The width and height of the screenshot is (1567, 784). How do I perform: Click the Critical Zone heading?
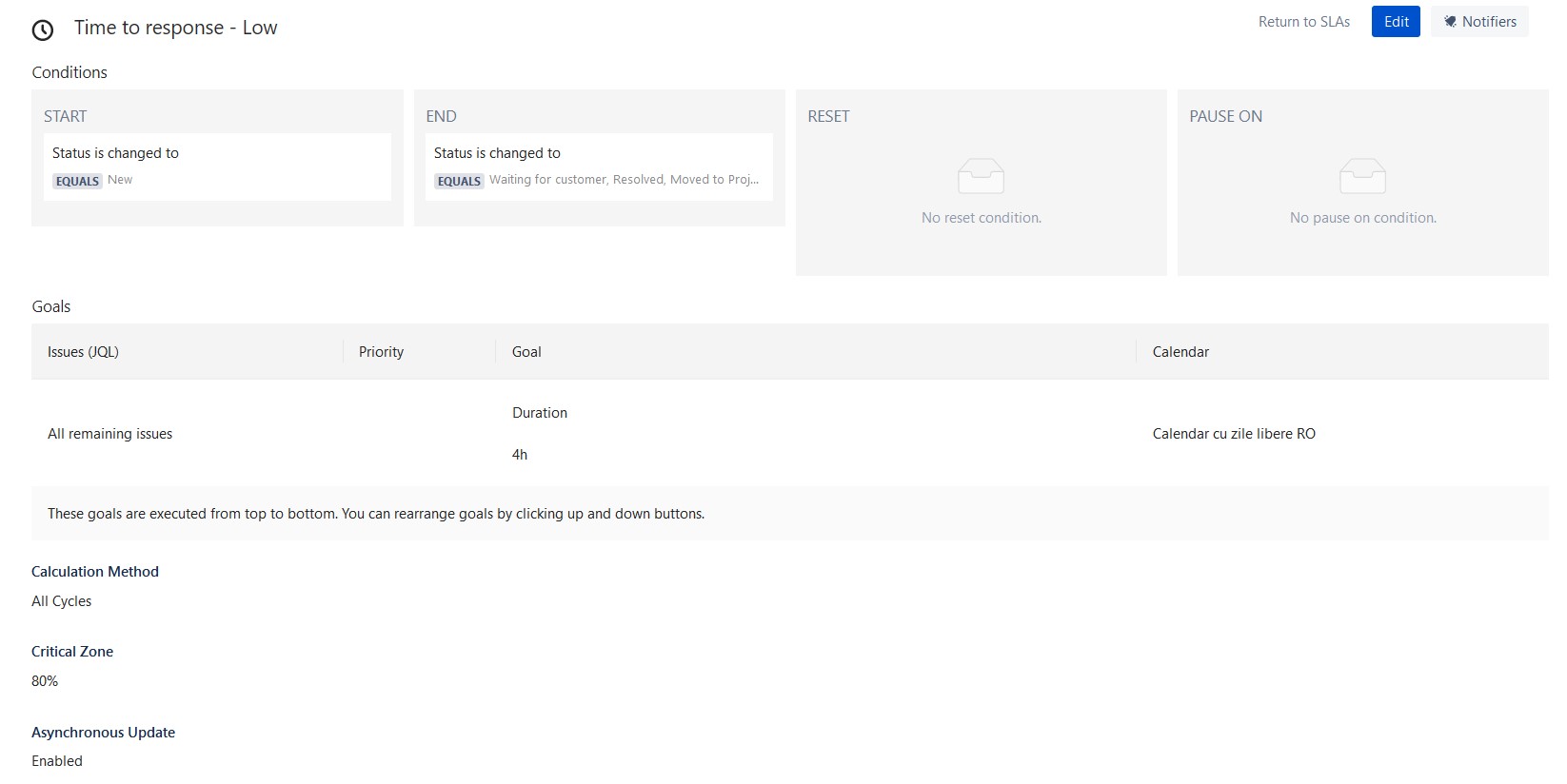coord(72,651)
